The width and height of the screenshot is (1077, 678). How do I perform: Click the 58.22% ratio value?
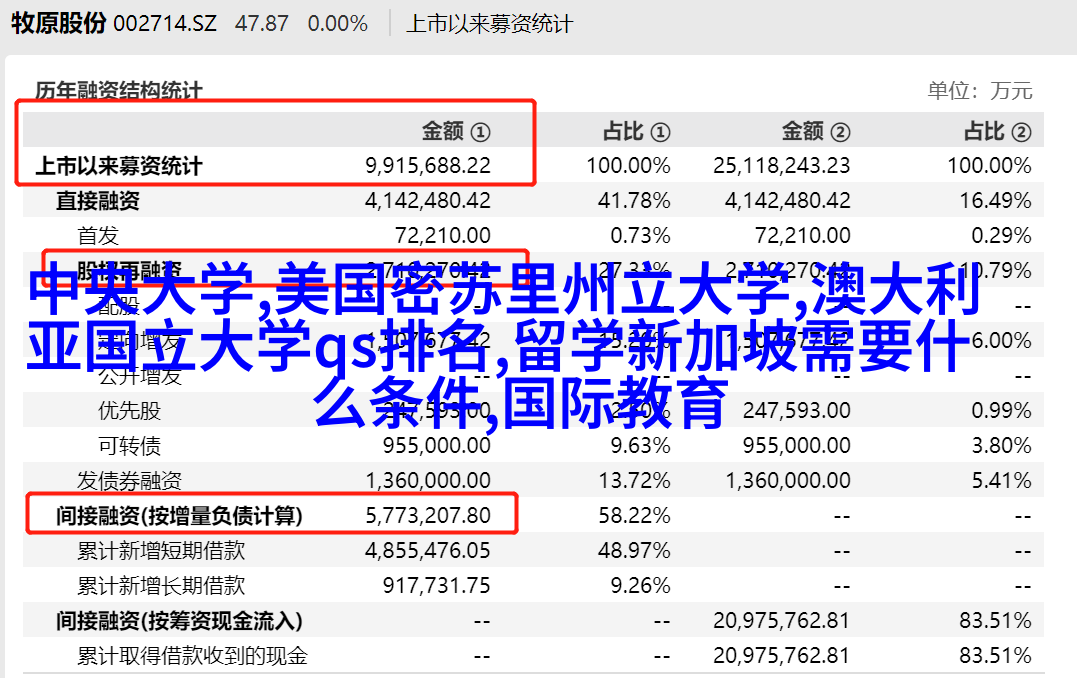(x=634, y=516)
